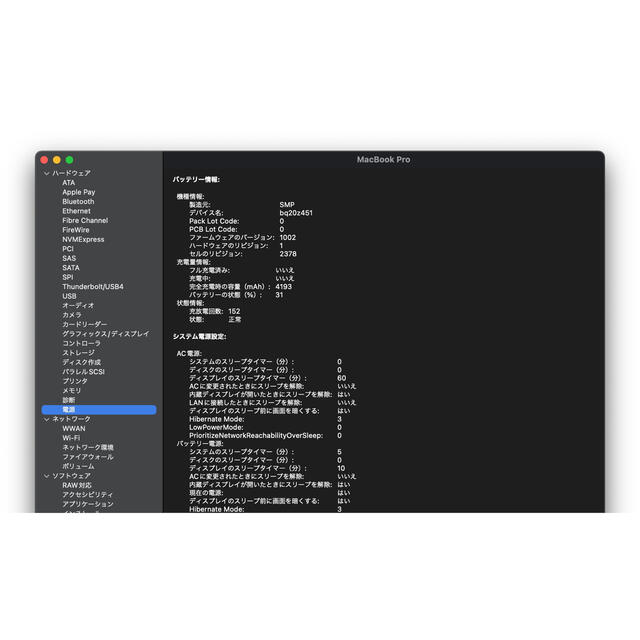Select SPI in the sidebar
This screenshot has height=640, width=640.
(68, 277)
